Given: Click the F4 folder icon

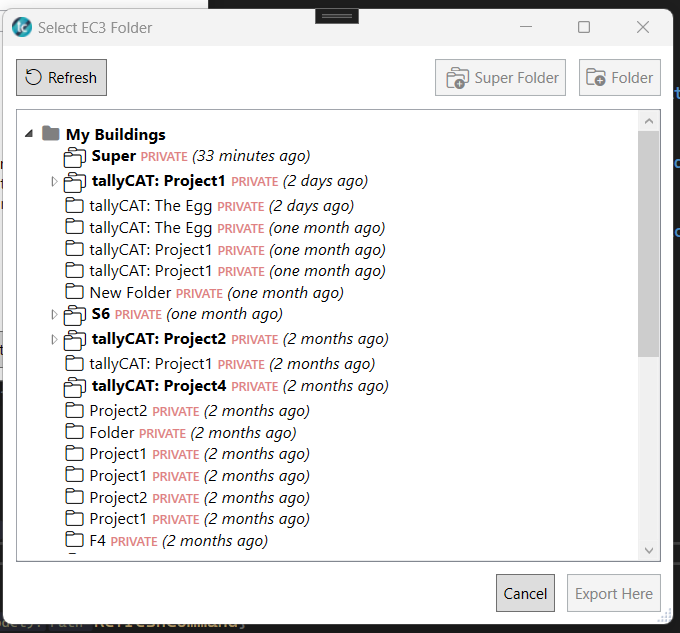Looking at the screenshot, I should (x=74, y=540).
